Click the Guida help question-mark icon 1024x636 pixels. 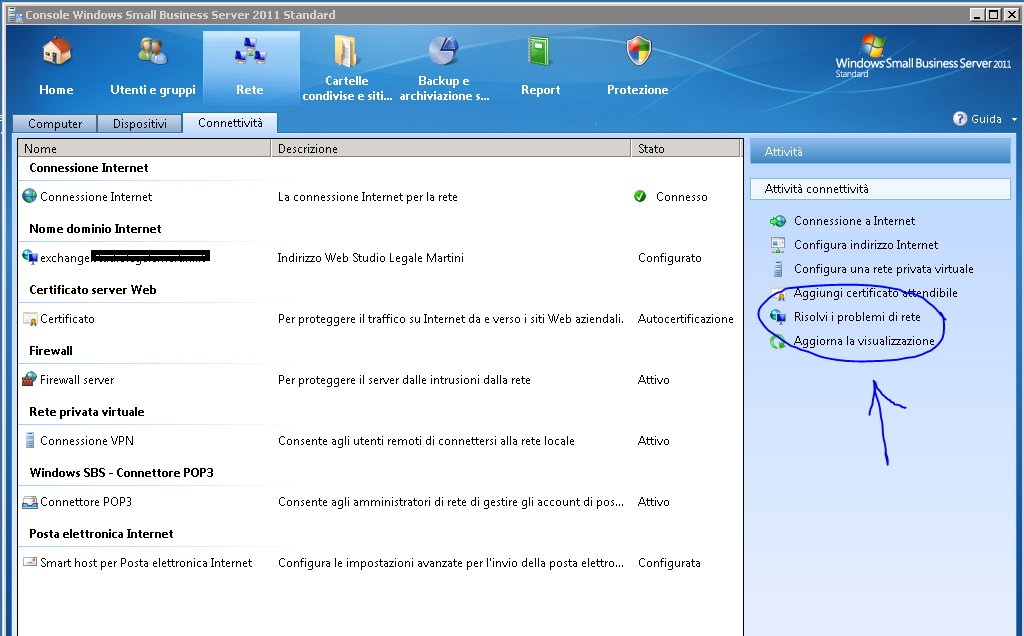959,119
